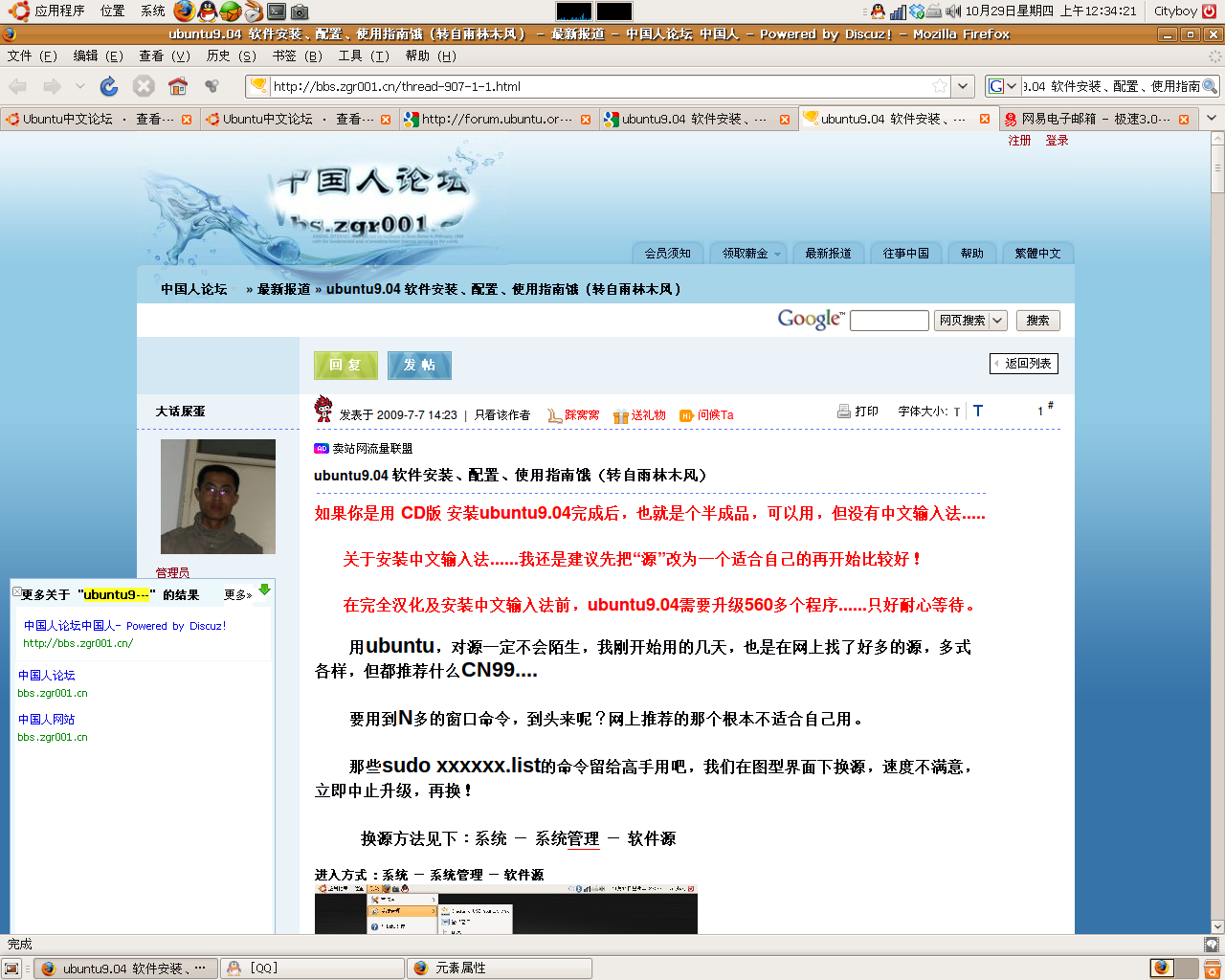Click 更多» in the results panel
The image size is (1225, 980).
click(x=237, y=595)
